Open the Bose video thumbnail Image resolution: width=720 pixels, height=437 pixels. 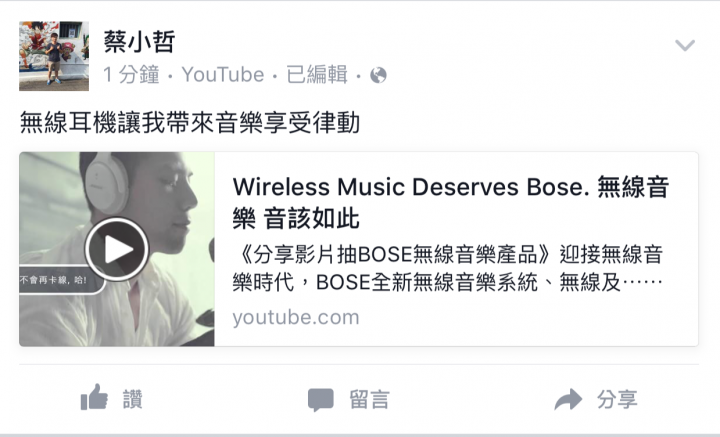(117, 249)
